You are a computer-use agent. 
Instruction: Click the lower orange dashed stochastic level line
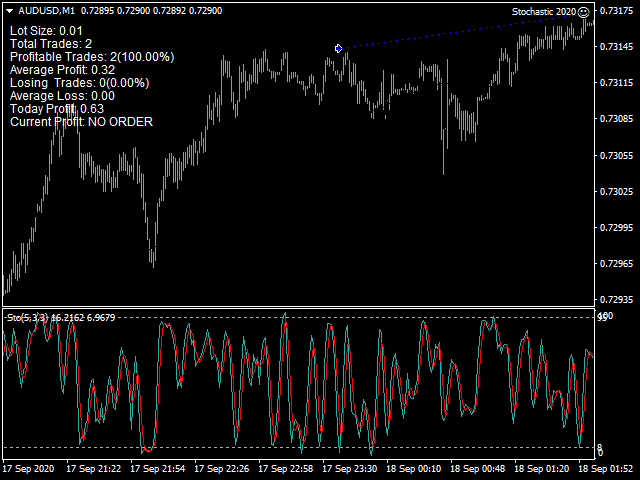[x=298, y=448]
